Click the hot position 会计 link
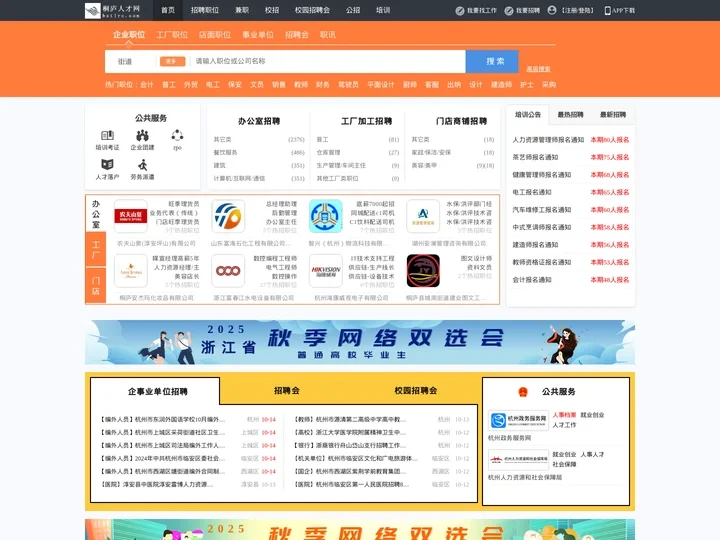 pyautogui.click(x=146, y=84)
